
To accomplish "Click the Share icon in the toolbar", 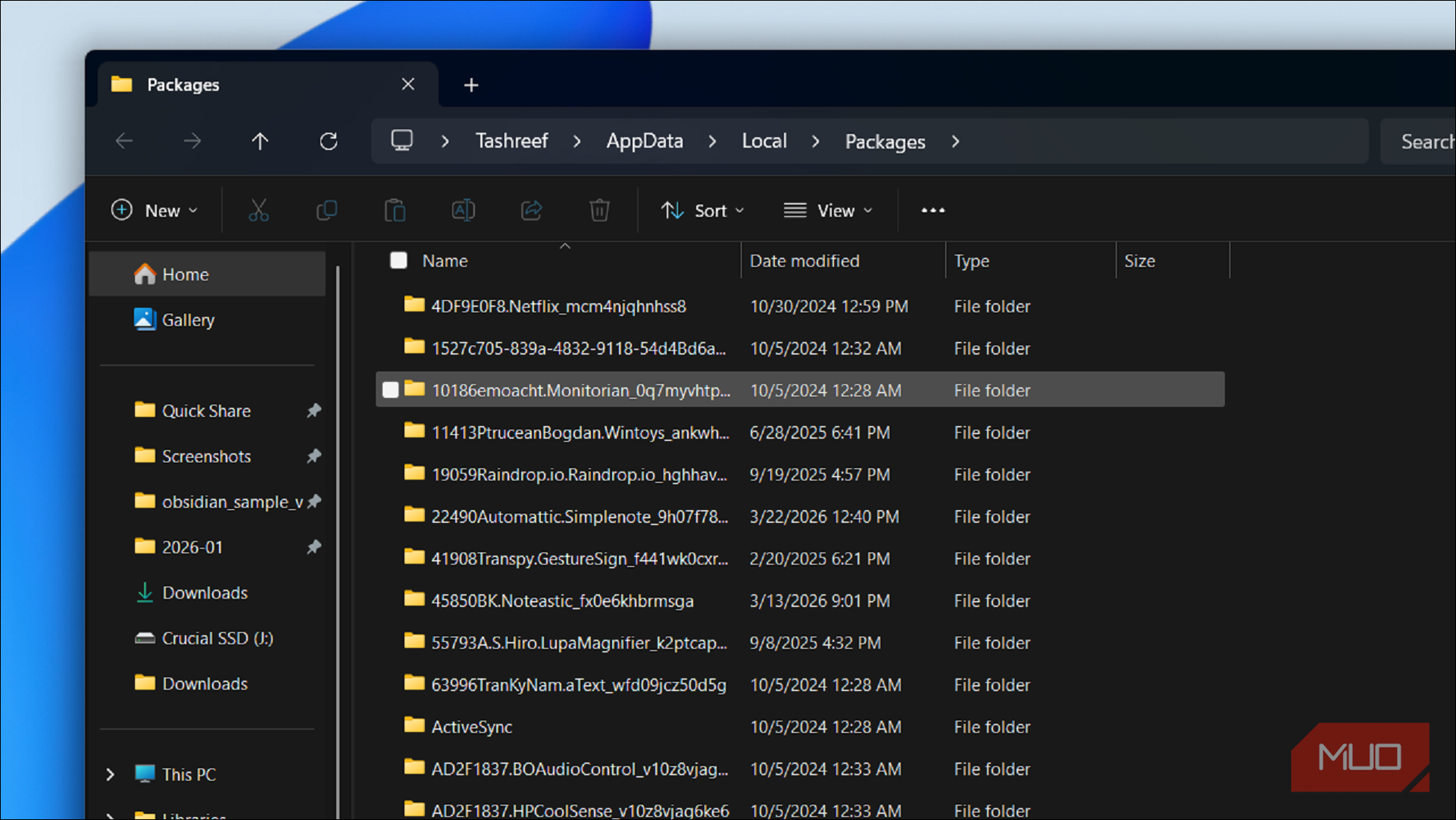I will [531, 211].
